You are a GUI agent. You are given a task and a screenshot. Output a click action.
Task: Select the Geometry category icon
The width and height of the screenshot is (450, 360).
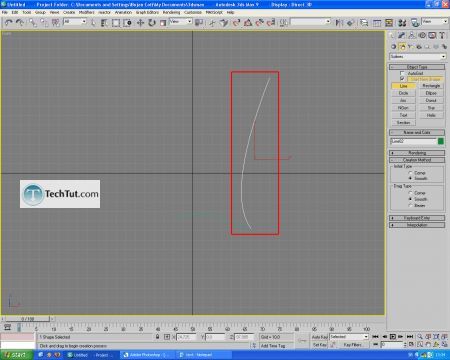point(394,47)
